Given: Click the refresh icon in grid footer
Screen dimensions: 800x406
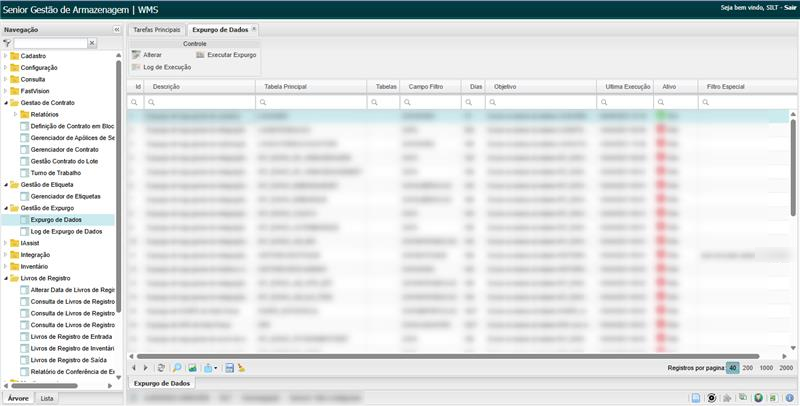Looking at the screenshot, I should click(162, 368).
